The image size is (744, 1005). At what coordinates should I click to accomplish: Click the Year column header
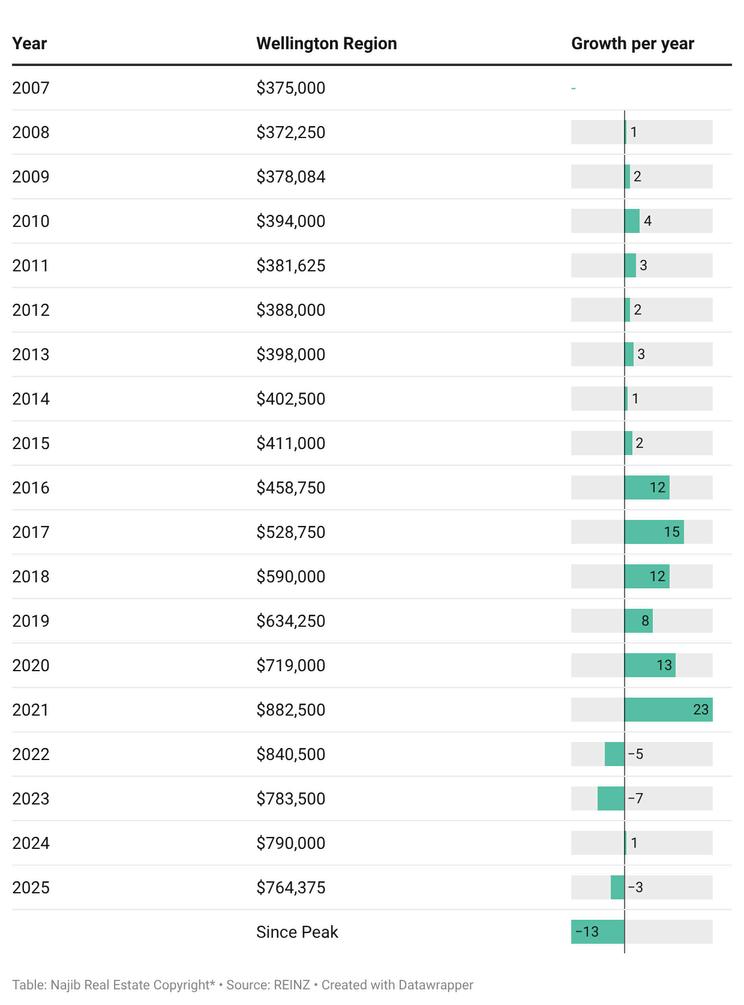30,44
